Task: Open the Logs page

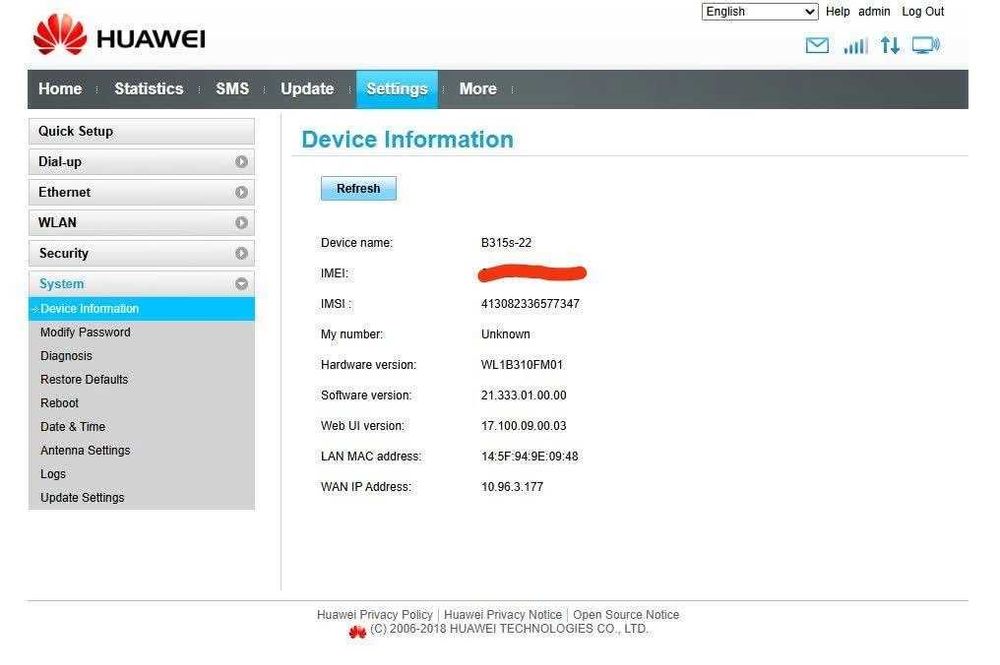Action: (x=53, y=474)
